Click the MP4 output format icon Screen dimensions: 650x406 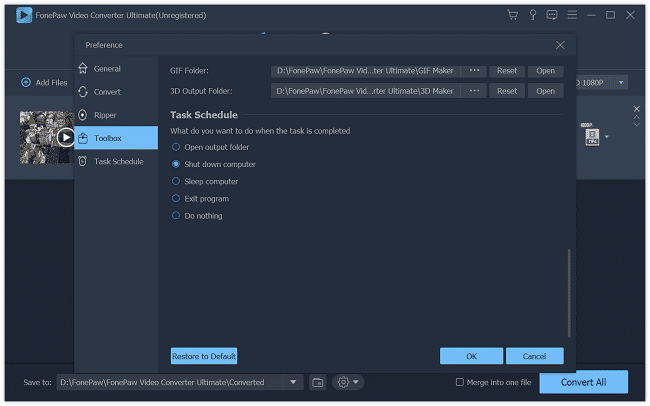592,137
